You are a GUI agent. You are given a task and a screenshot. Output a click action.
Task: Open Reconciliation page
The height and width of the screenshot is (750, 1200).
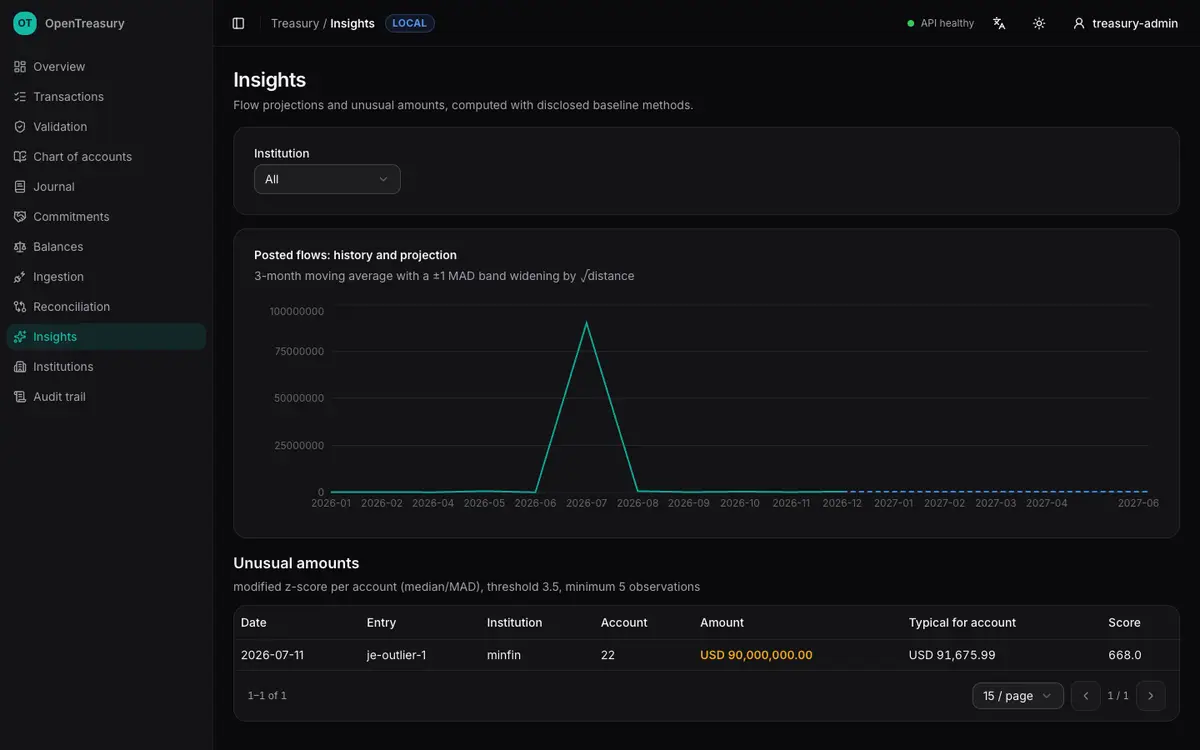point(106,307)
